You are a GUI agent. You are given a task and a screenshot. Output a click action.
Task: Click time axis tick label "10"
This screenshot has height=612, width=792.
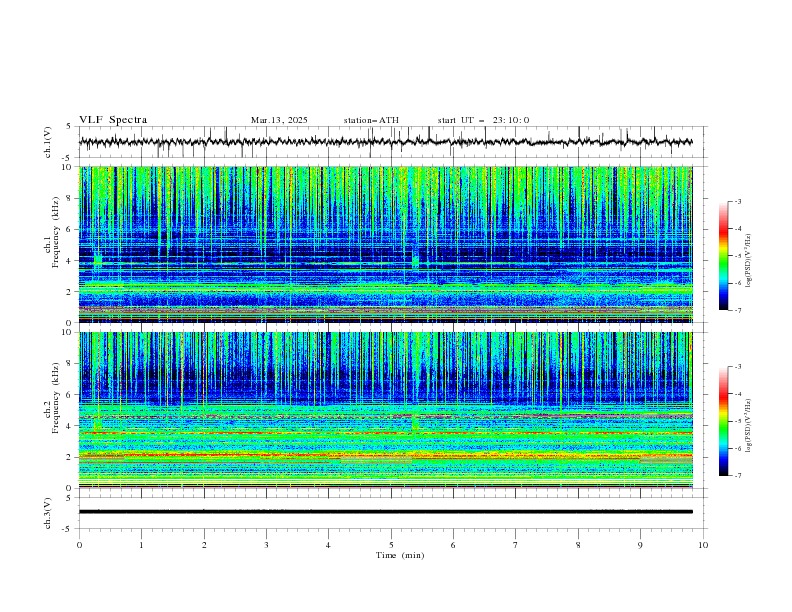[x=703, y=545]
